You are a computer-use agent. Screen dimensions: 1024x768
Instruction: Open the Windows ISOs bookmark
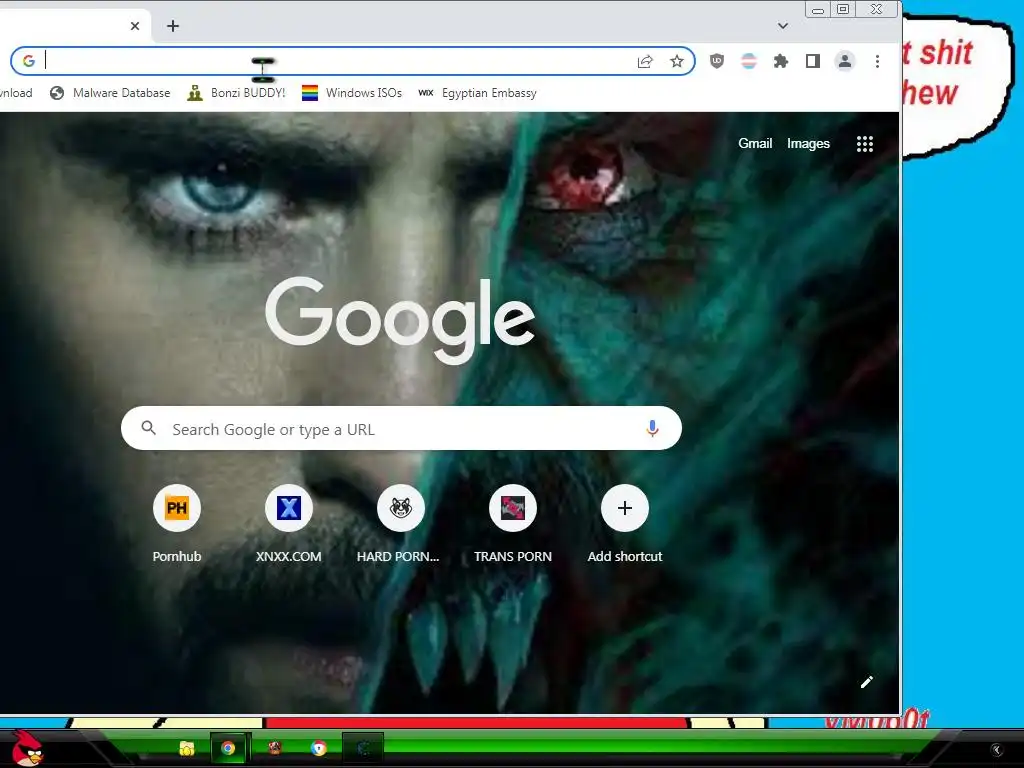[351, 93]
